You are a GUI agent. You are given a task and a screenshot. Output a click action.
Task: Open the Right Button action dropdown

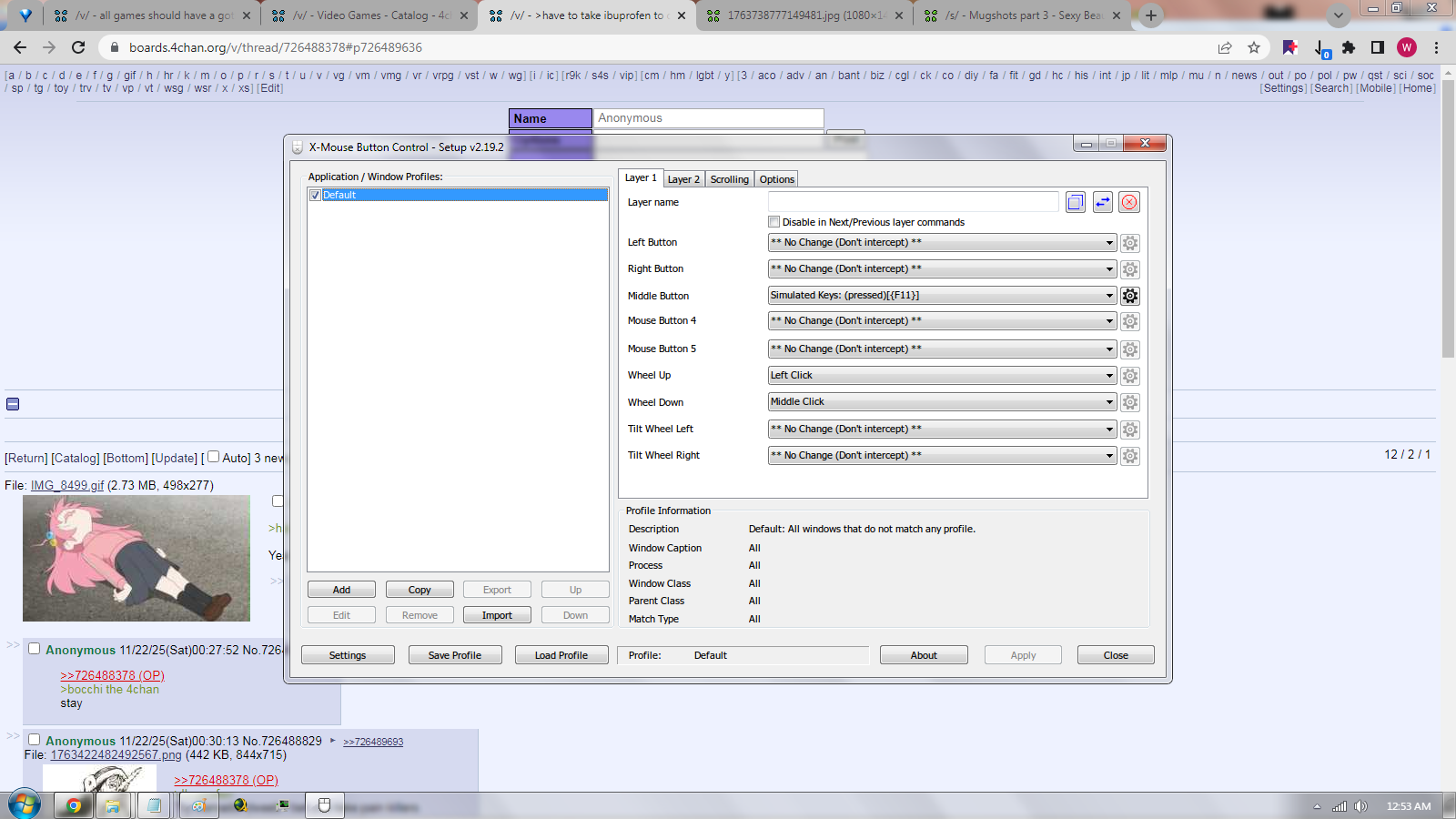pyautogui.click(x=942, y=269)
